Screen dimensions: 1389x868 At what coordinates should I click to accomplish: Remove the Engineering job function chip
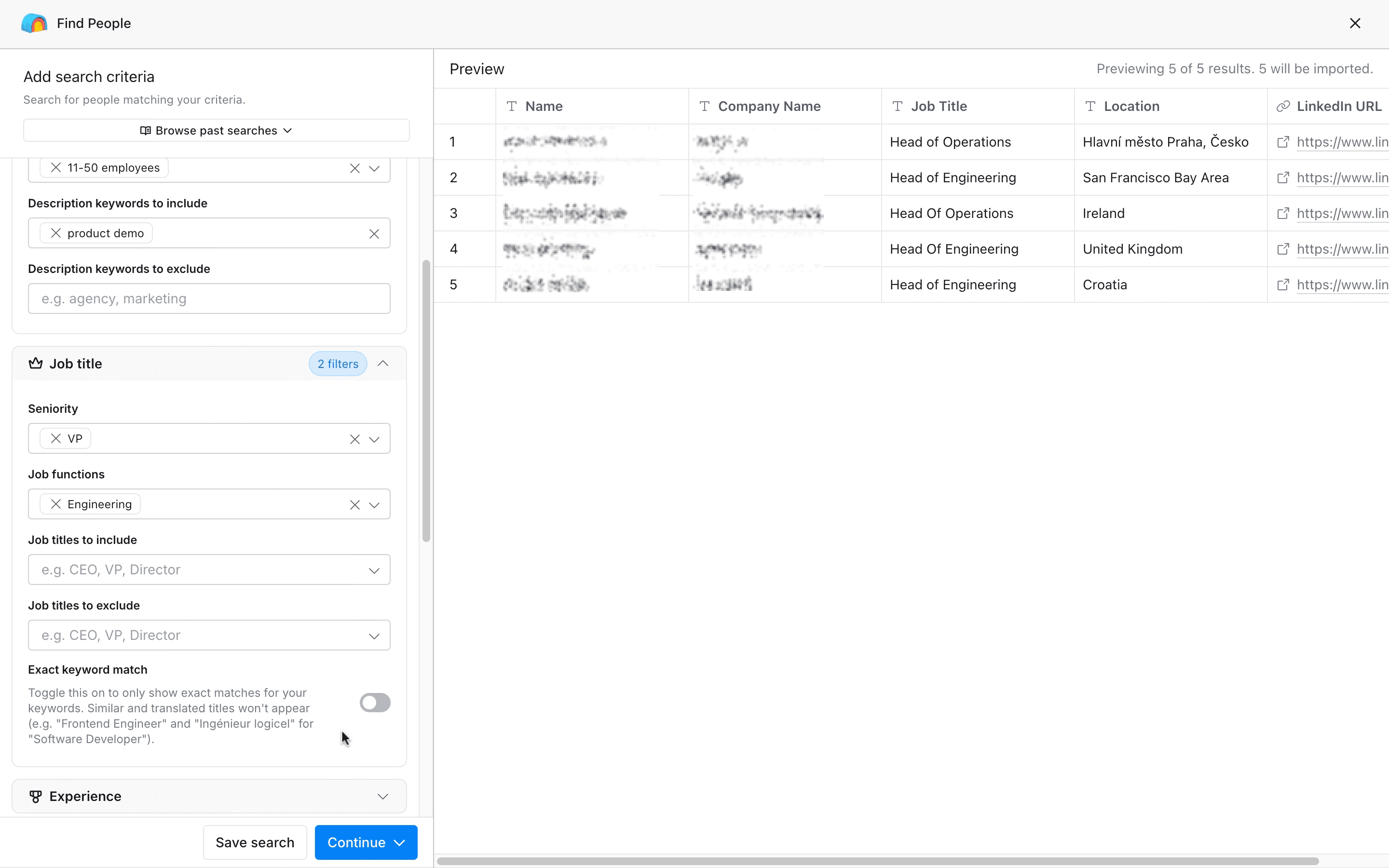[55, 504]
